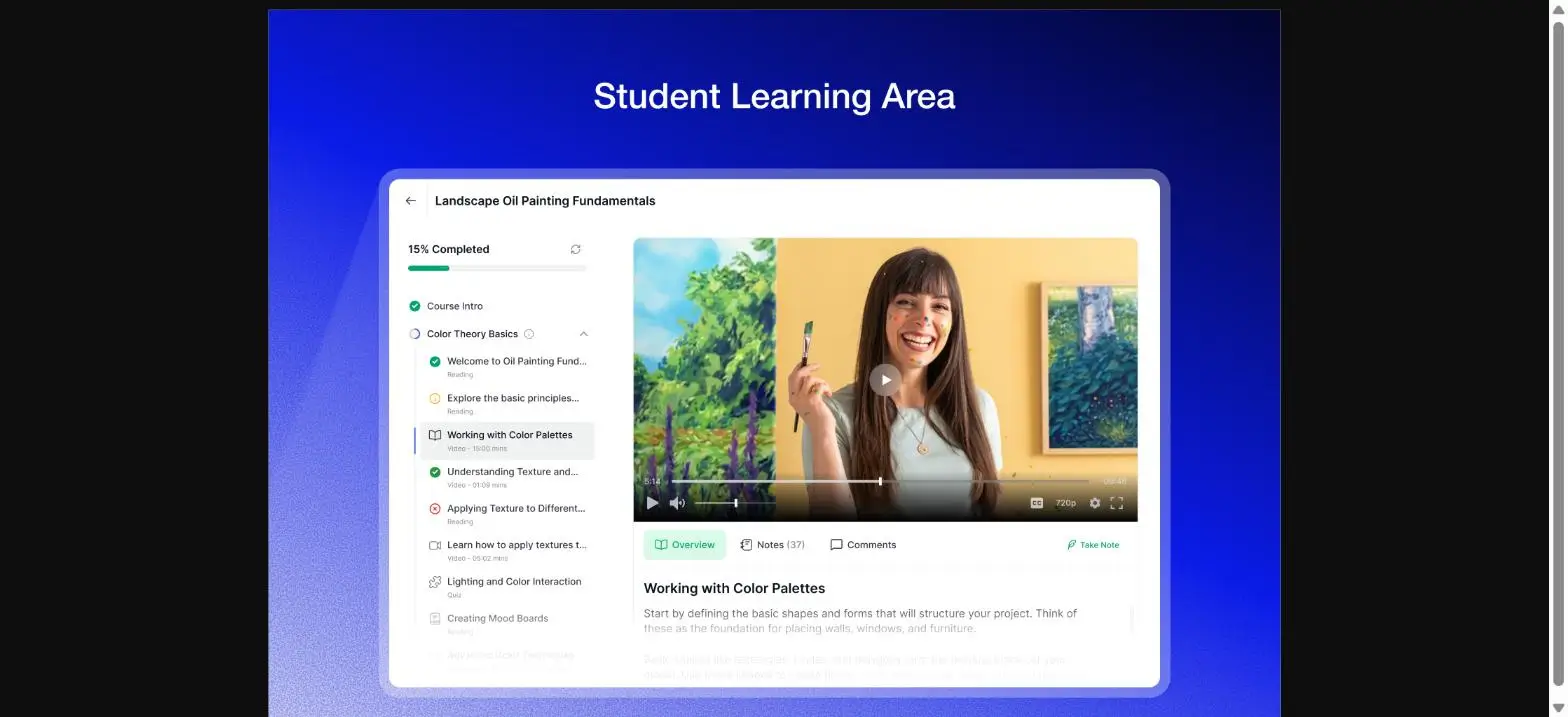The width and height of the screenshot is (1568, 717).
Task: Click the checkmark for Understanding Texture lesson
Action: click(435, 472)
